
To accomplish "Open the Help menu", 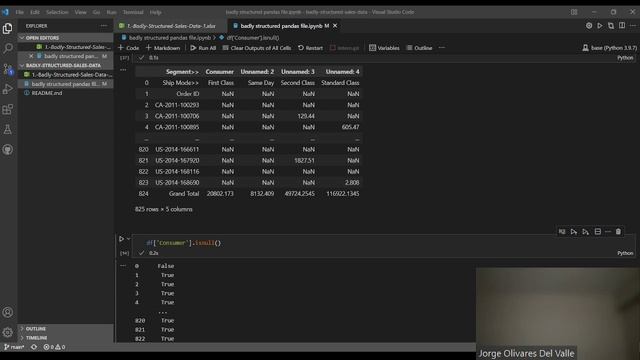I will [x=156, y=12].
